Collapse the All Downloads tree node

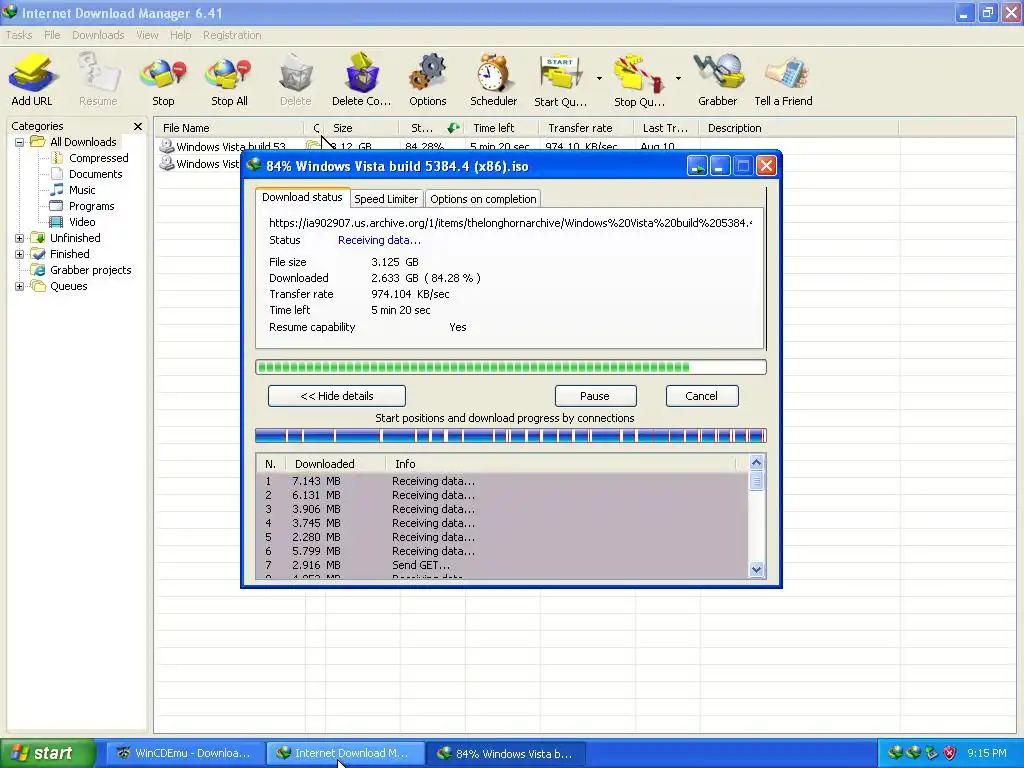[20, 142]
